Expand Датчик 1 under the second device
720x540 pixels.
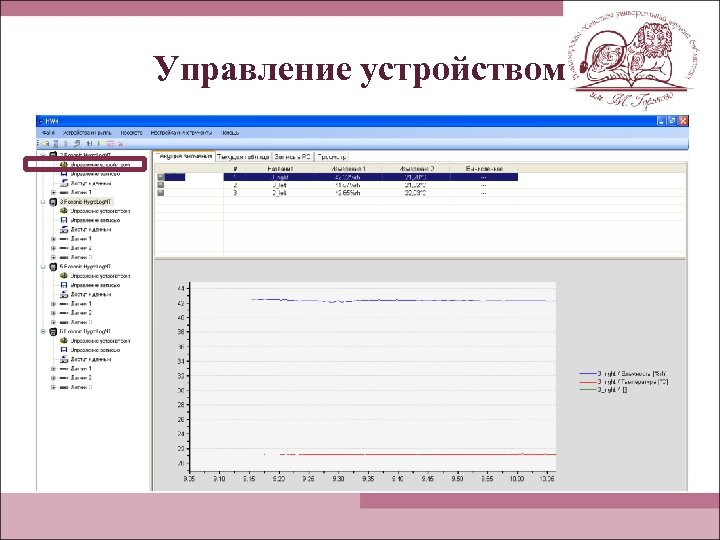pyautogui.click(x=53, y=239)
